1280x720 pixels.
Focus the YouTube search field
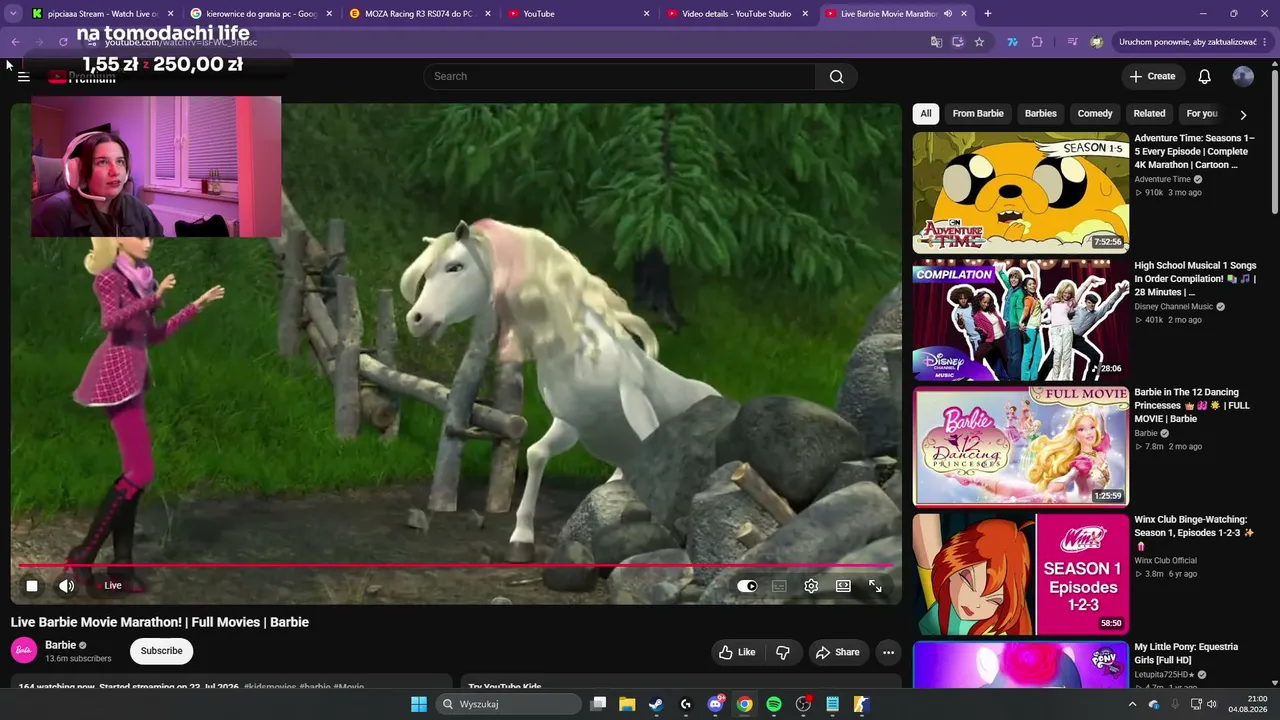(x=620, y=77)
